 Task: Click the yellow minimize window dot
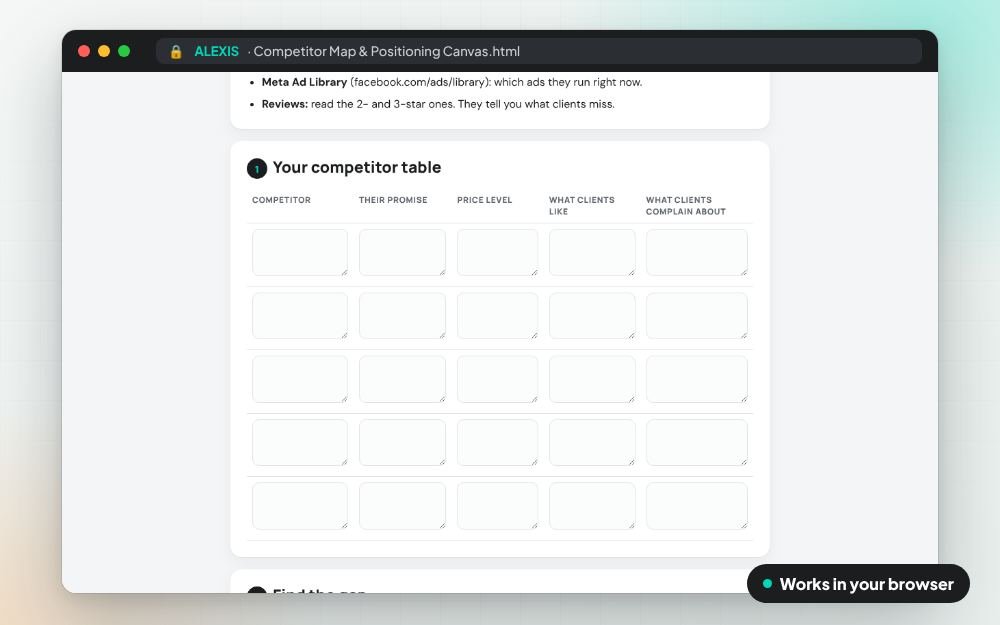(x=104, y=51)
